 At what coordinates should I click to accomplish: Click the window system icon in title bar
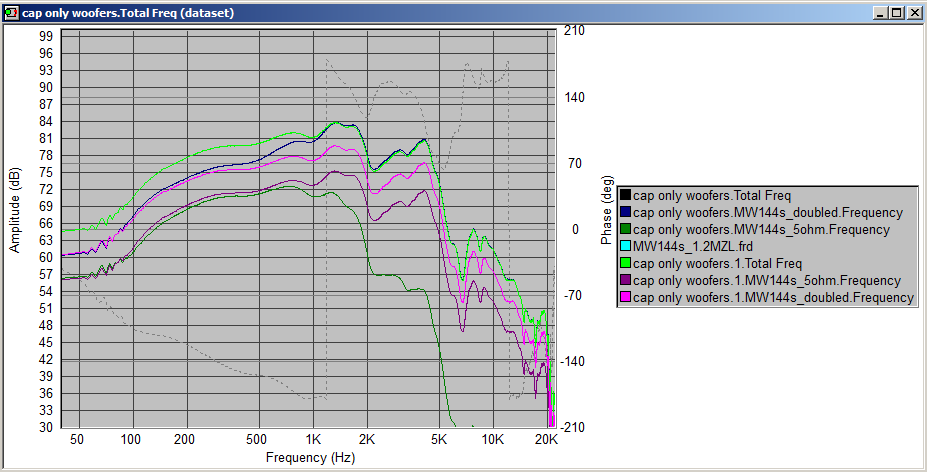point(11,12)
